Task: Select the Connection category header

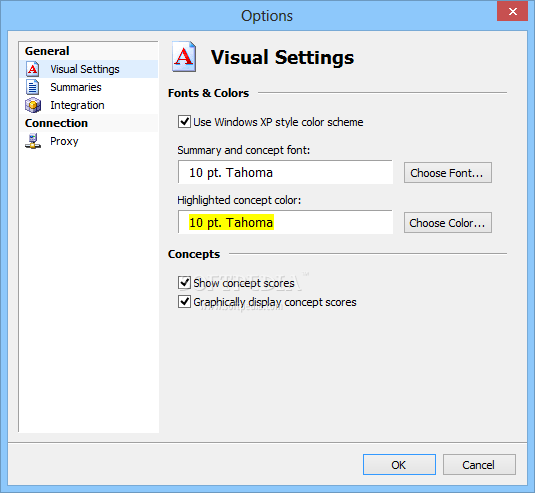Action: (x=56, y=123)
